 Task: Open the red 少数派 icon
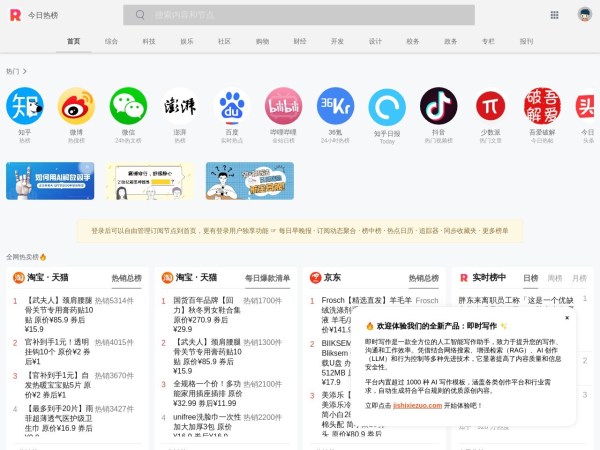click(490, 106)
